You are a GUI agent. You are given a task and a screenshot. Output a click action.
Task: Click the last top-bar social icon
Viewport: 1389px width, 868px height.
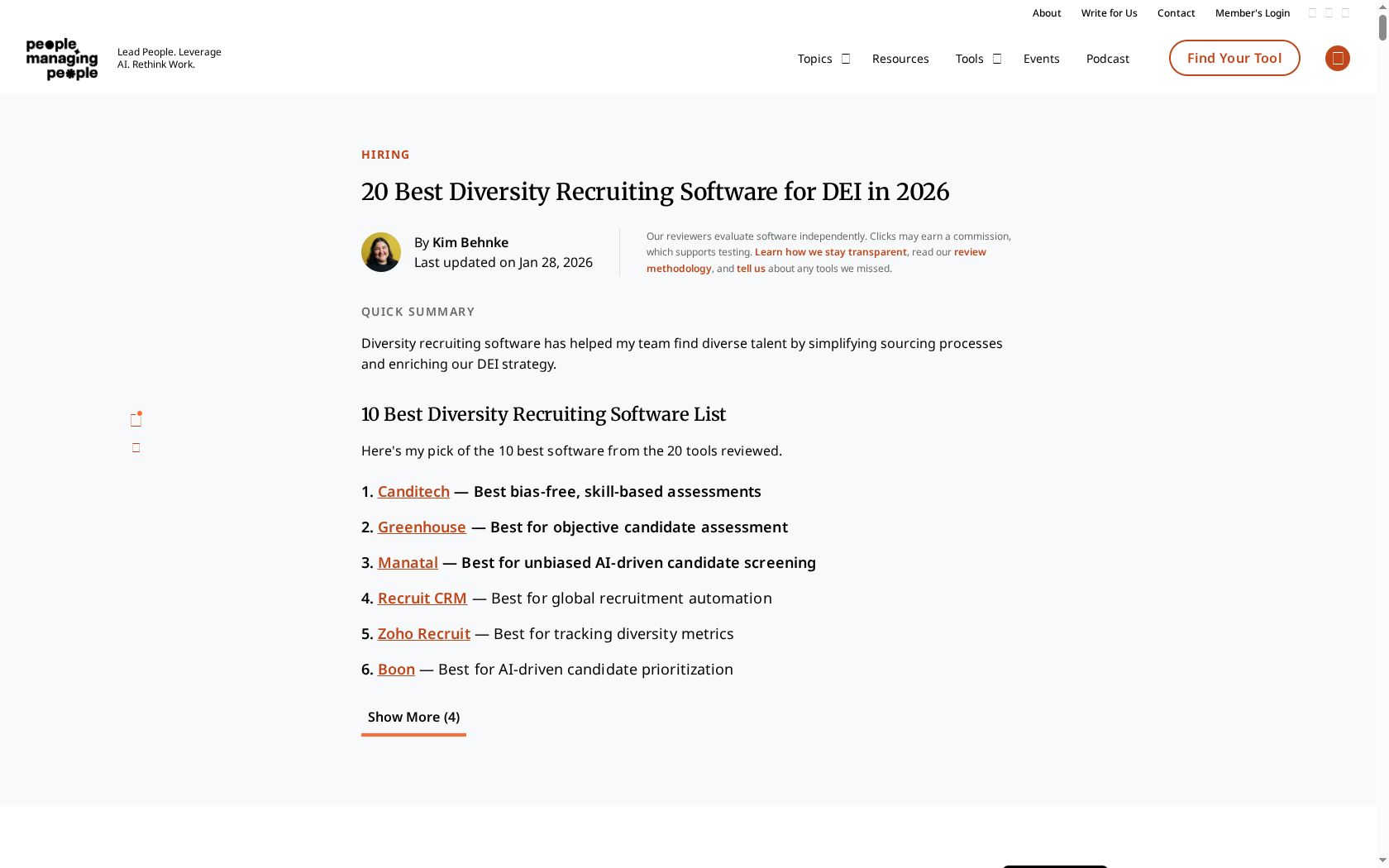(x=1345, y=12)
